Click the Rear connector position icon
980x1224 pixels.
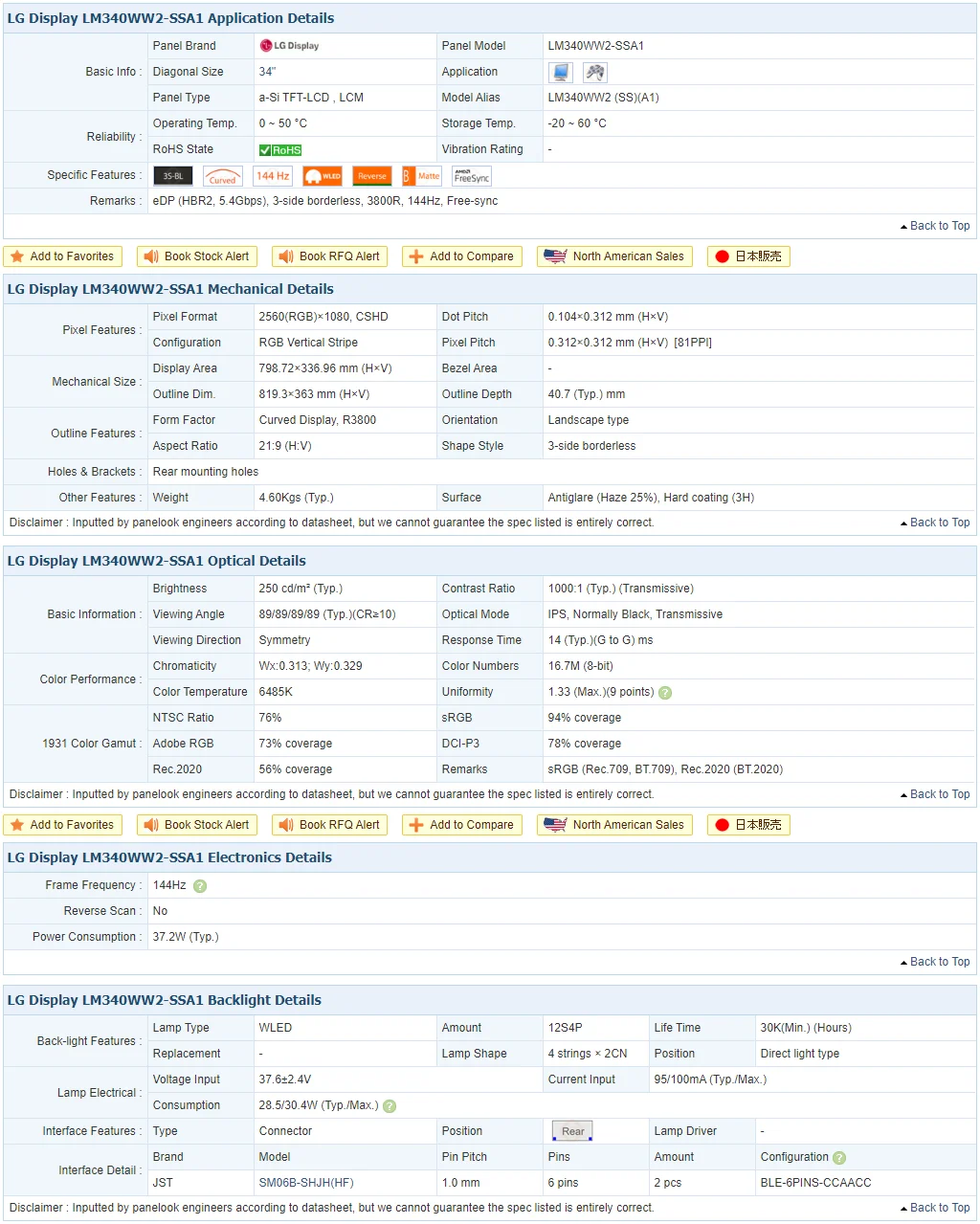tap(572, 1131)
